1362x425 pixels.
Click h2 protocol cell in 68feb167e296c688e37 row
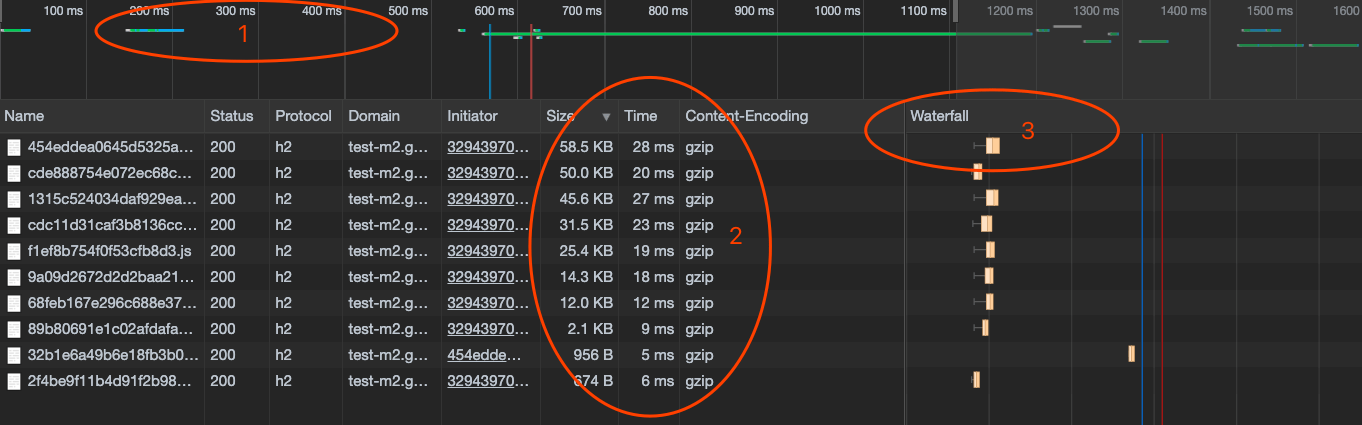point(283,303)
